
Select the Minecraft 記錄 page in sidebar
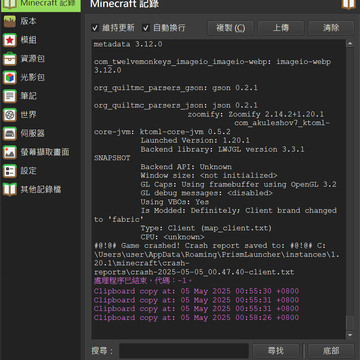(x=40, y=5)
